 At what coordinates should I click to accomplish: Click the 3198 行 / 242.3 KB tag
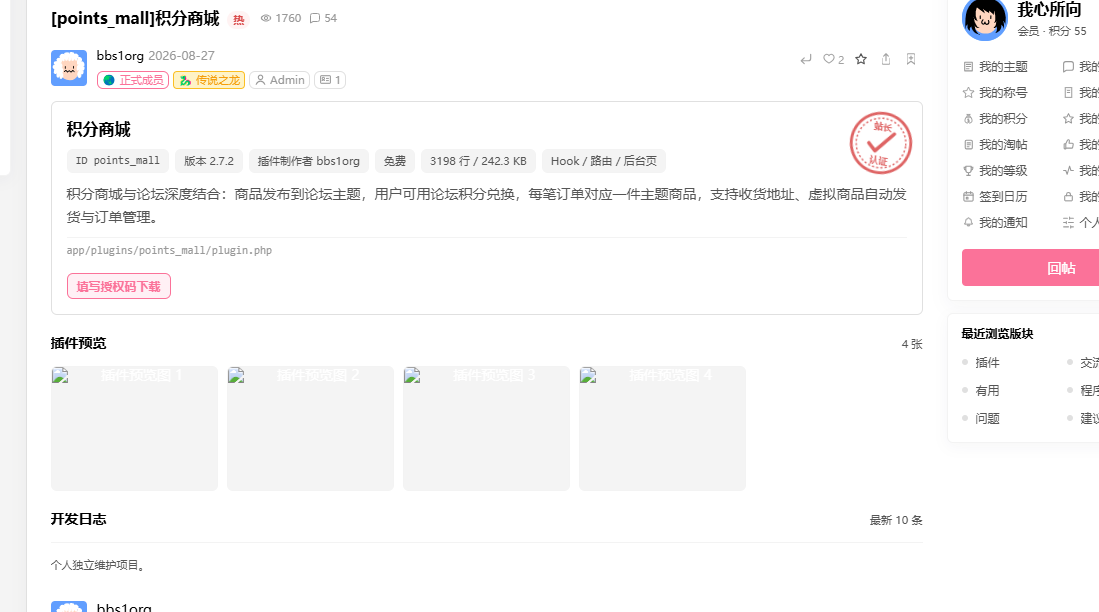pyautogui.click(x=478, y=161)
